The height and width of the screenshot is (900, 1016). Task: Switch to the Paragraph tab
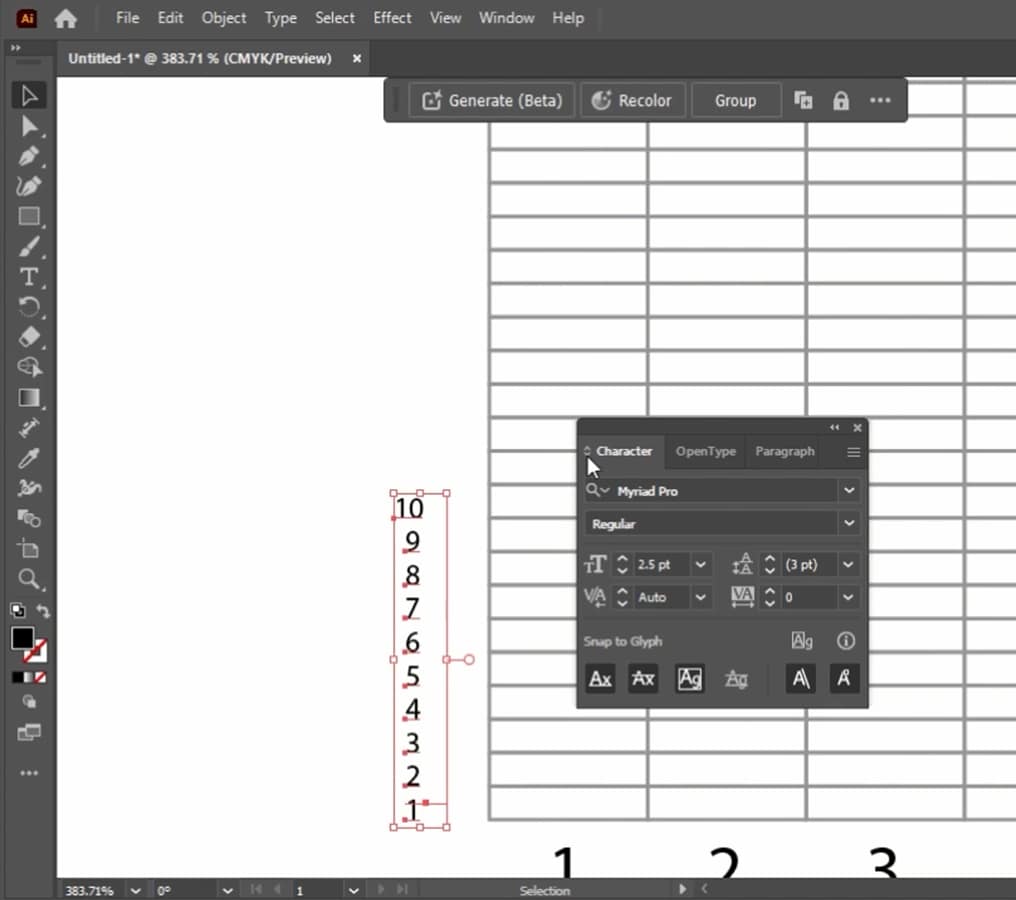point(784,452)
